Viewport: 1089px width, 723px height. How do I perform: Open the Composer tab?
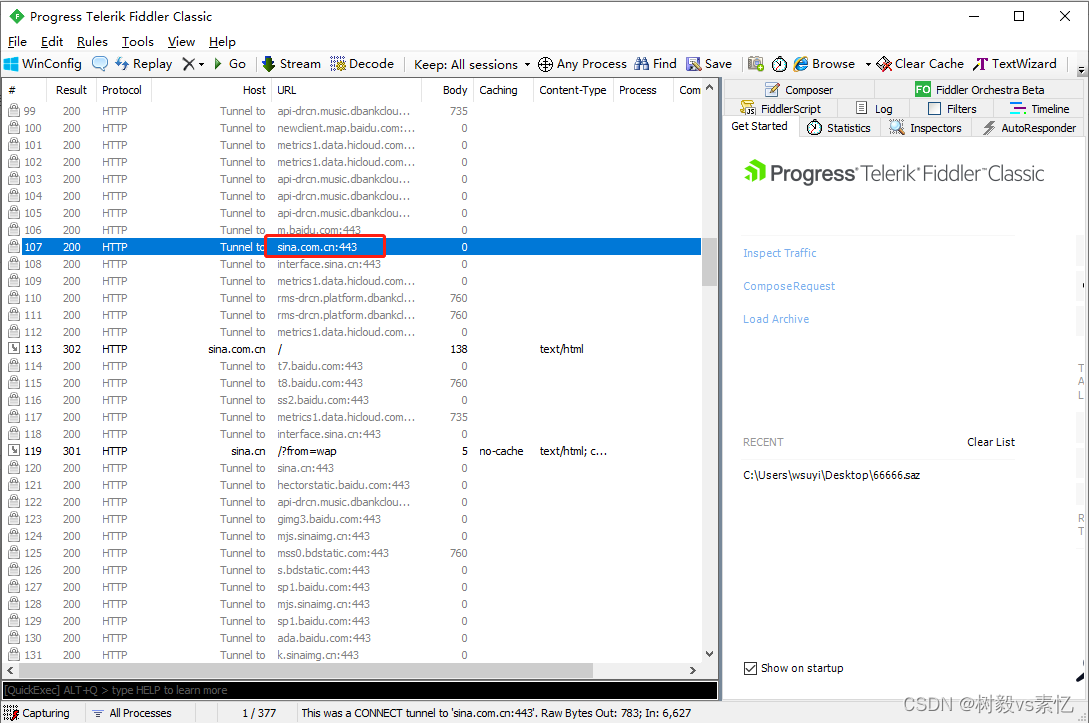[x=799, y=90]
